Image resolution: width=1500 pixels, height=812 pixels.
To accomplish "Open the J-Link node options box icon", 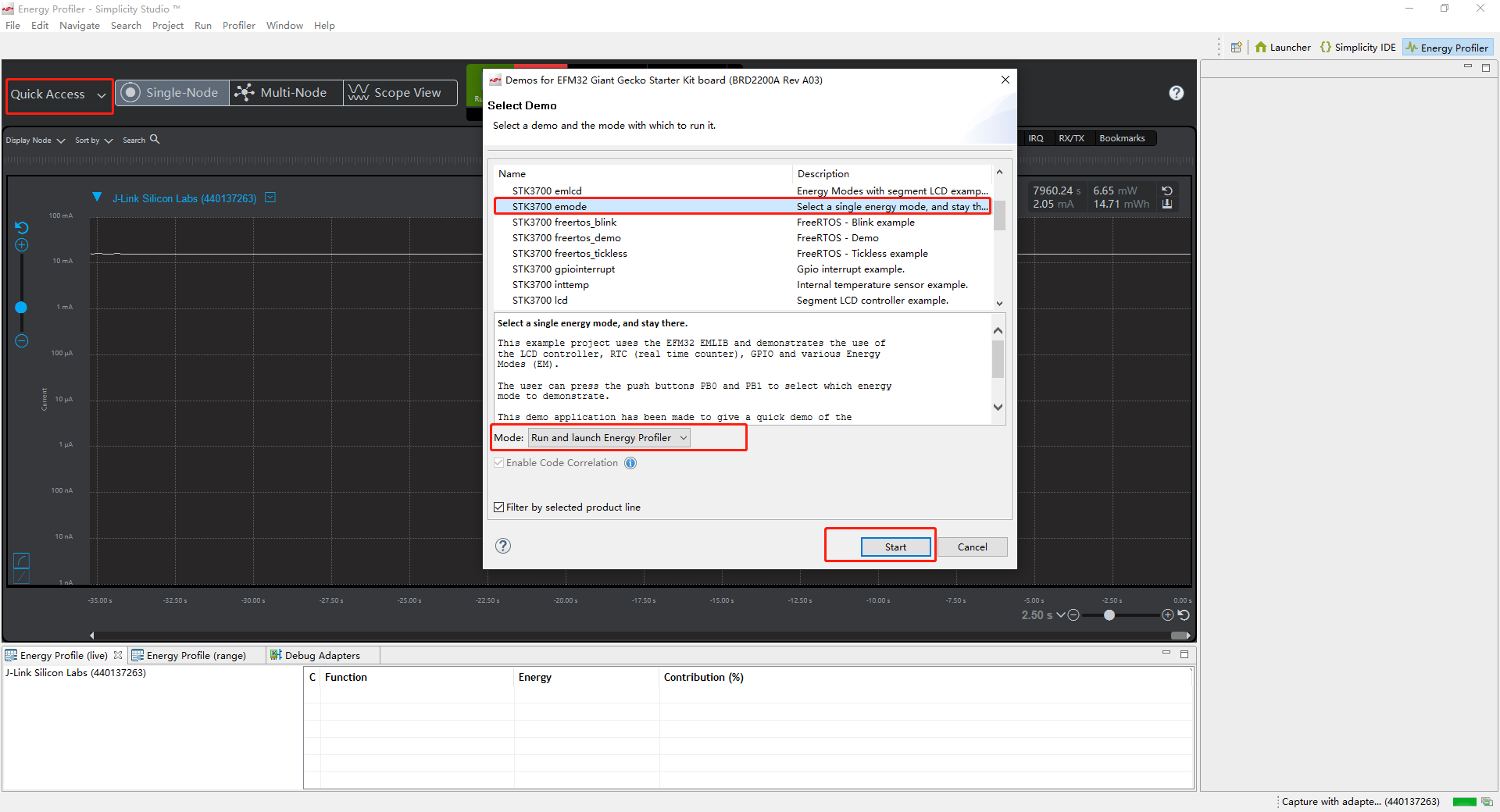I will pos(270,198).
